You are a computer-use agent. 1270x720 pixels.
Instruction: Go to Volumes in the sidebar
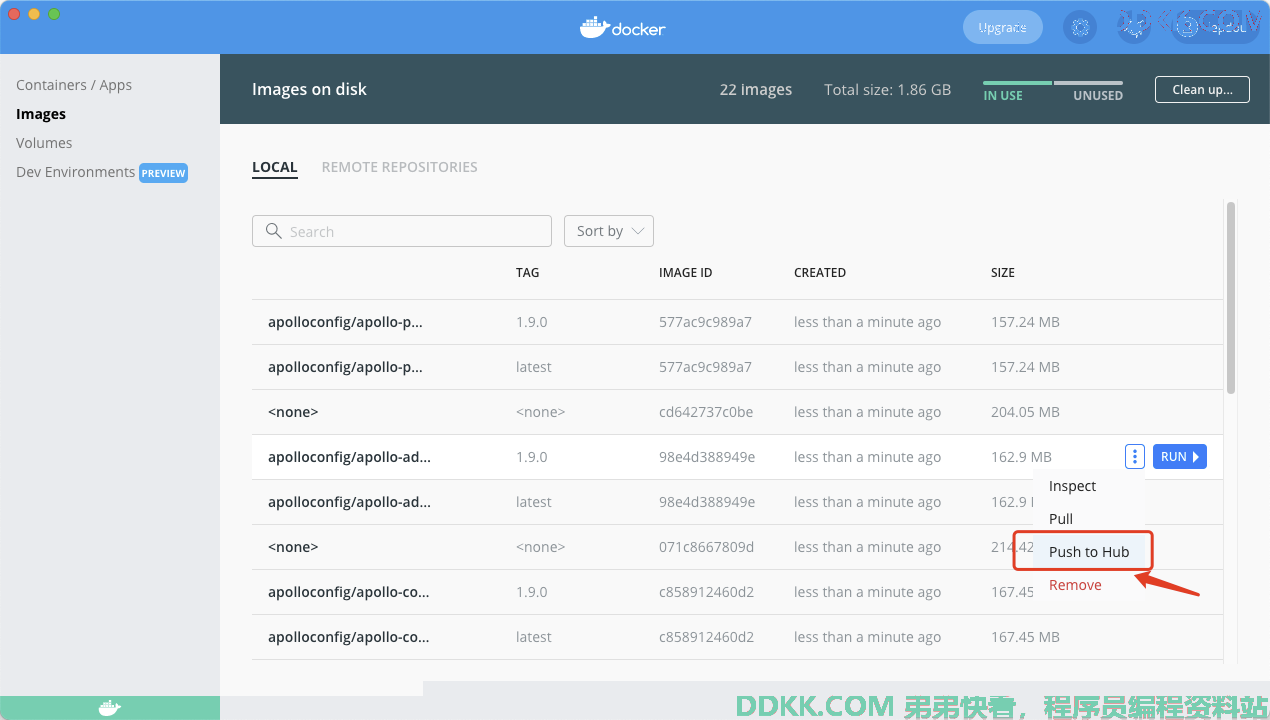tap(44, 143)
